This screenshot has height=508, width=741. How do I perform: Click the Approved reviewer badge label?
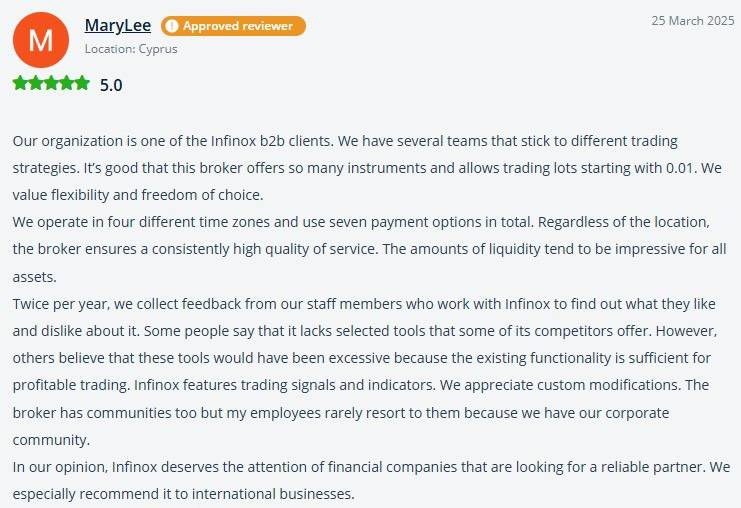pos(238,26)
